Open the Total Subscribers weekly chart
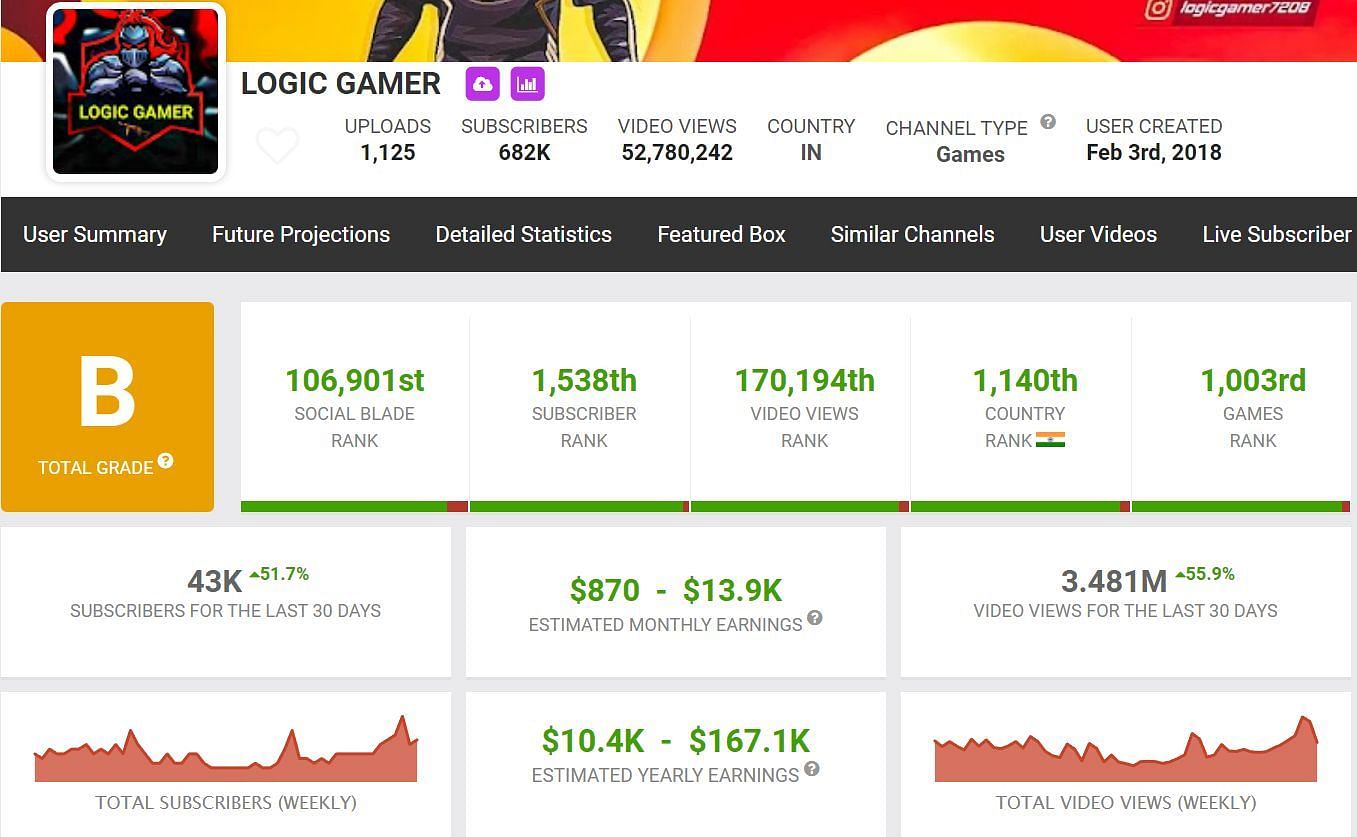 226,748
